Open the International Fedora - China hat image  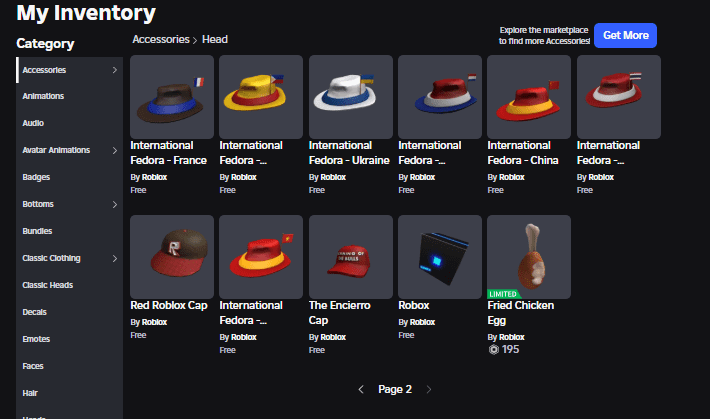529,97
